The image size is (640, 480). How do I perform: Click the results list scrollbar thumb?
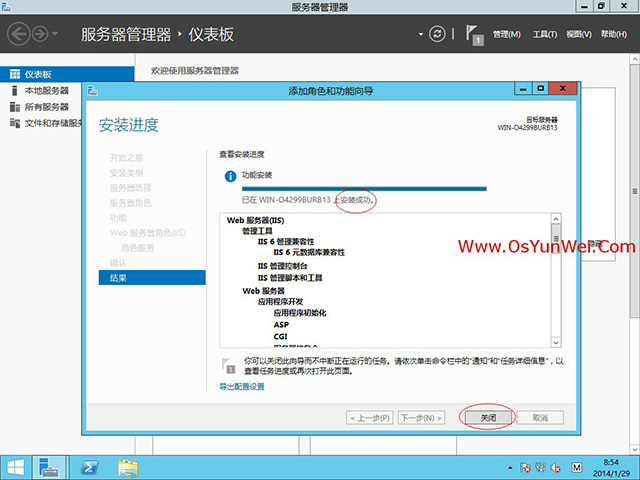556,238
